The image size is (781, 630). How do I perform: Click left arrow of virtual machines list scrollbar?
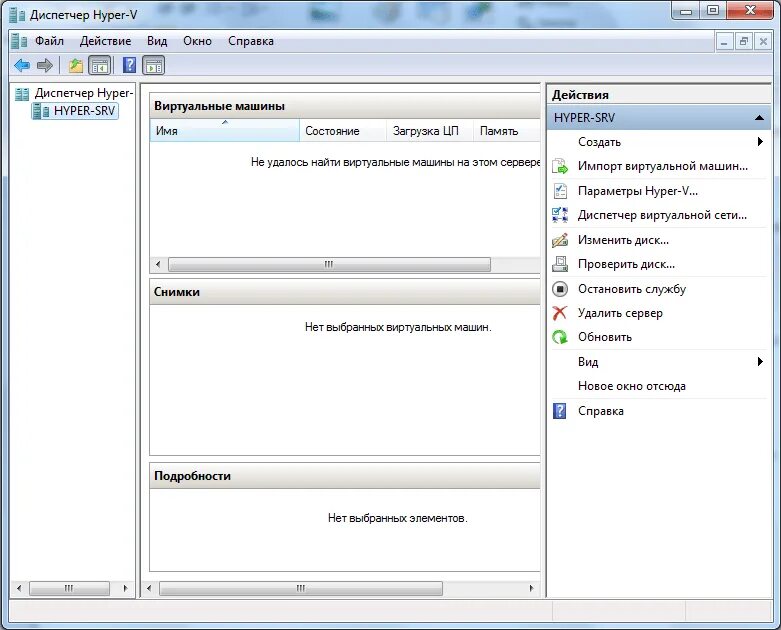[158, 264]
